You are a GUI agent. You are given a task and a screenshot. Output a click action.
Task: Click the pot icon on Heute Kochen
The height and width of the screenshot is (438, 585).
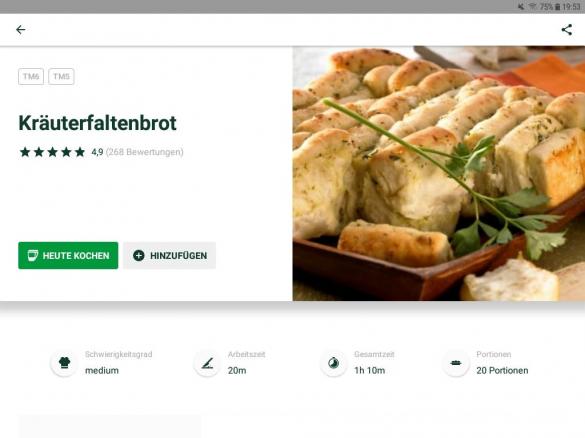click(33, 255)
